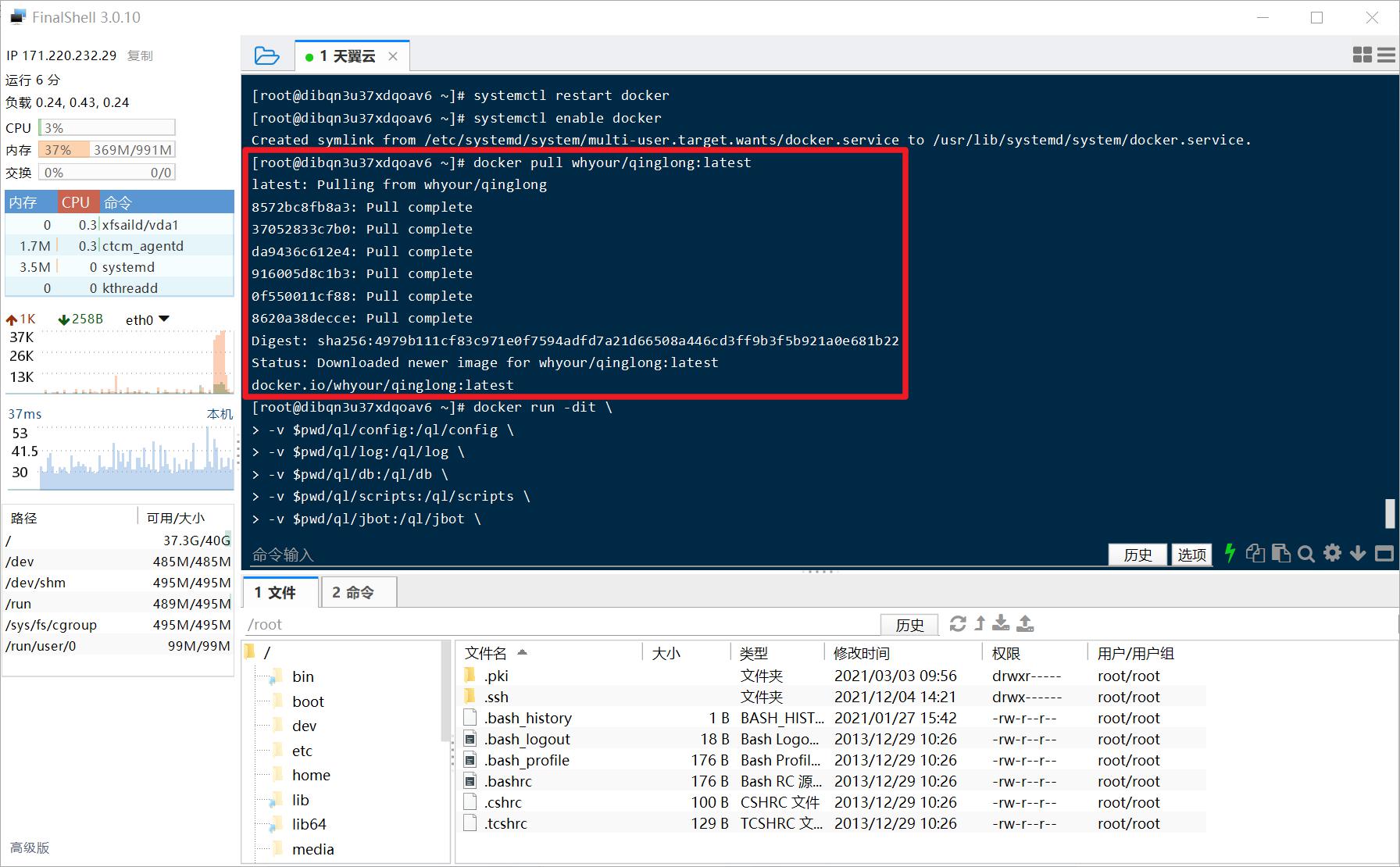Click the 内存 memory usage bar

[x=107, y=149]
